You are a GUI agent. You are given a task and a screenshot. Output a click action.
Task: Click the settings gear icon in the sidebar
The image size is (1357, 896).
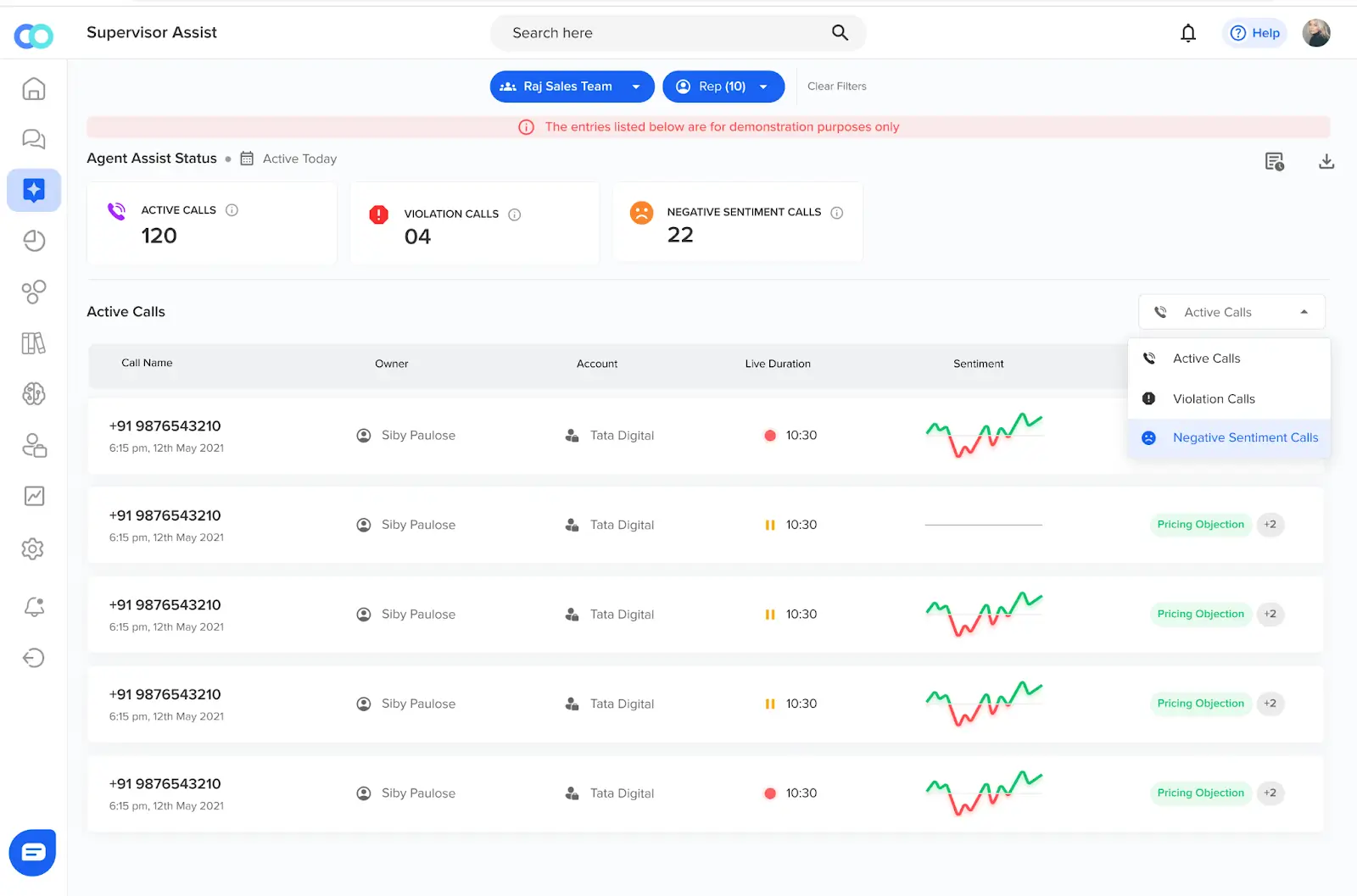[x=34, y=548]
